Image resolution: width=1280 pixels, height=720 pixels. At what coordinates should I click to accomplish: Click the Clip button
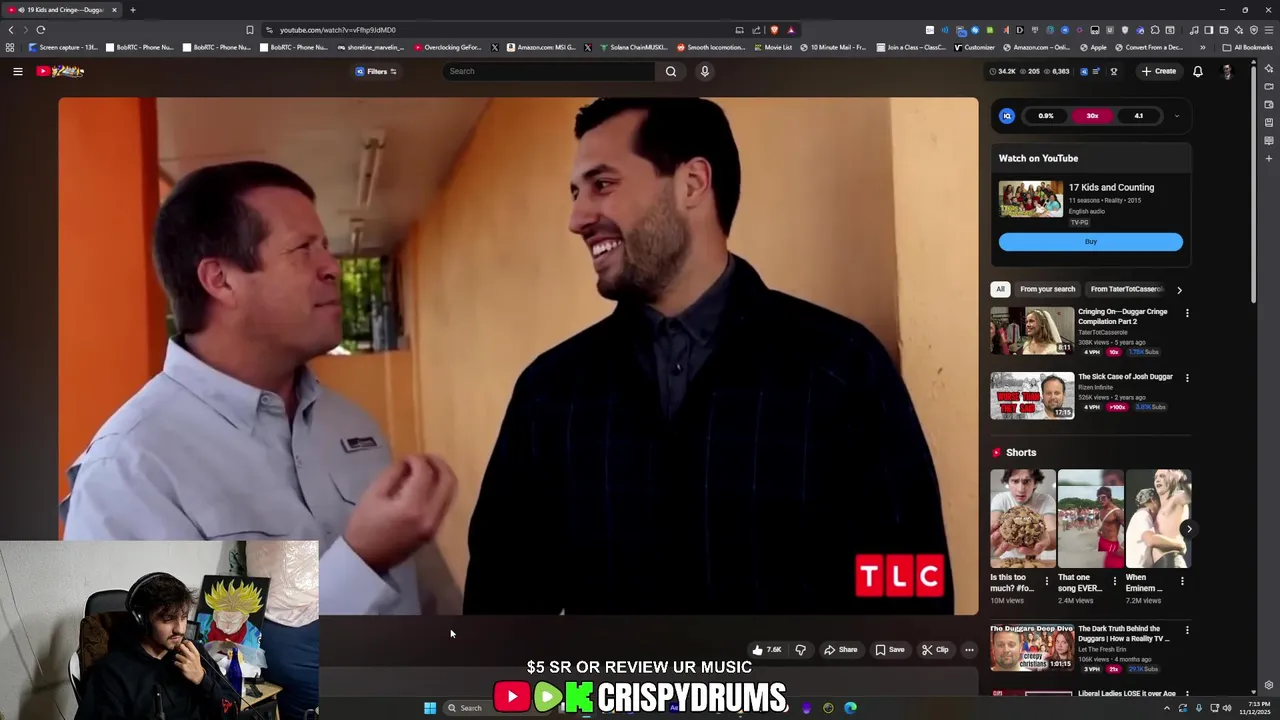point(935,650)
